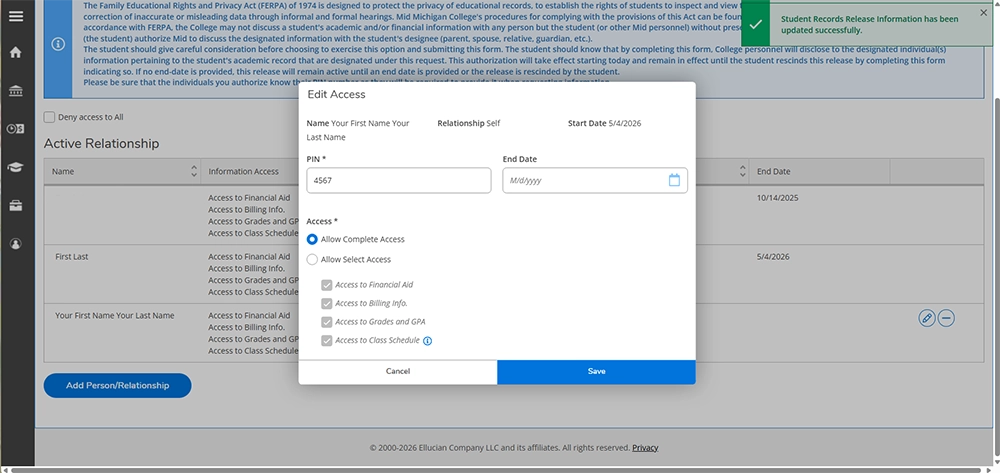
Task: Open the Financial Aid dollar-clock icon
Action: pos(16,129)
